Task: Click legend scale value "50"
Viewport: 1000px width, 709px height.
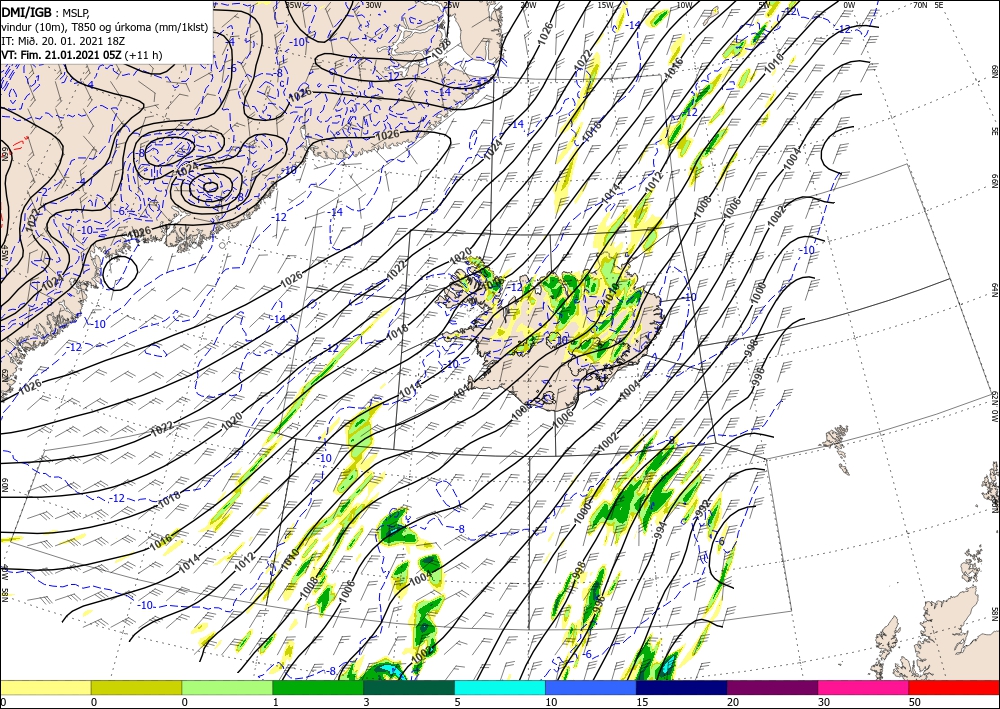Action: point(913,702)
